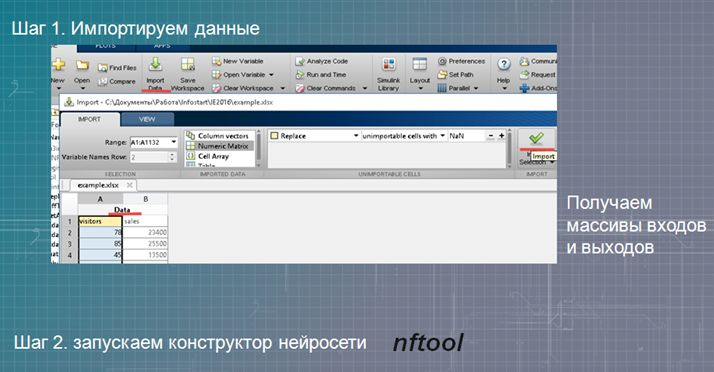Click the Save Workspace icon
This screenshot has height=372, width=714.
pos(188,64)
